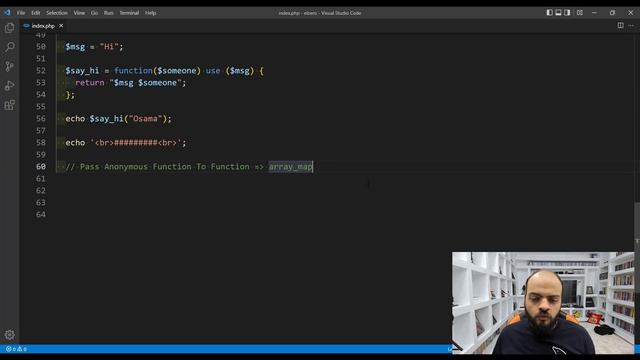
Task: Click the echo keyword on line 58
Action: click(x=75, y=143)
